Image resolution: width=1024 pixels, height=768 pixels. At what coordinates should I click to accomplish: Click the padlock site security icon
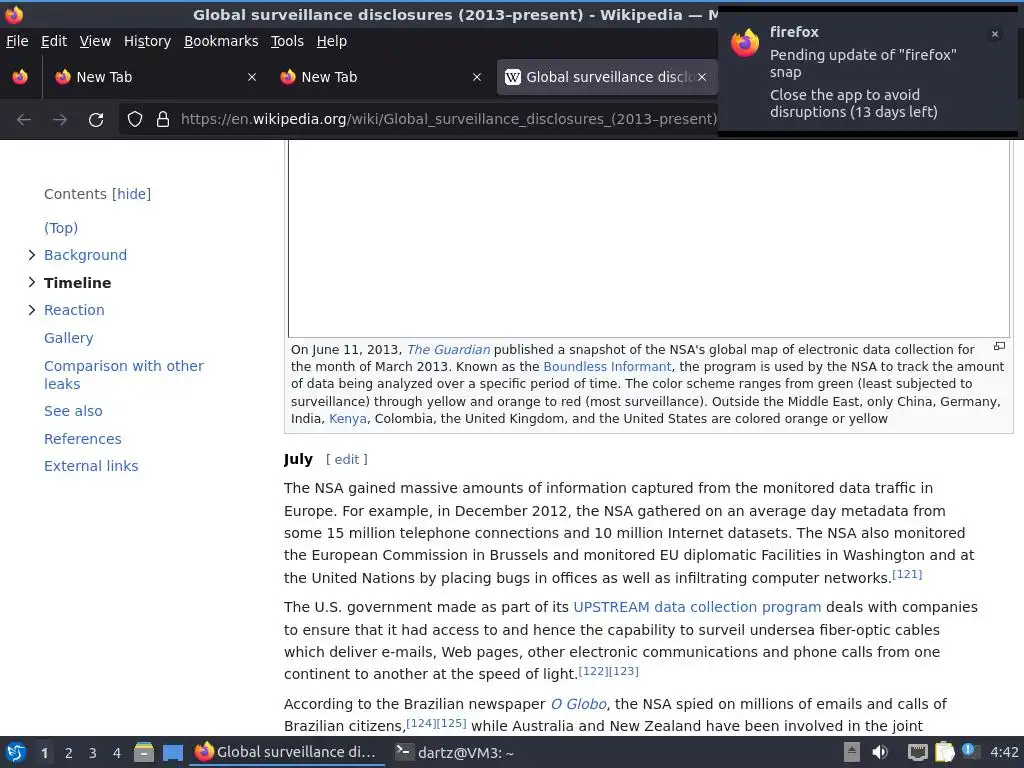click(163, 120)
